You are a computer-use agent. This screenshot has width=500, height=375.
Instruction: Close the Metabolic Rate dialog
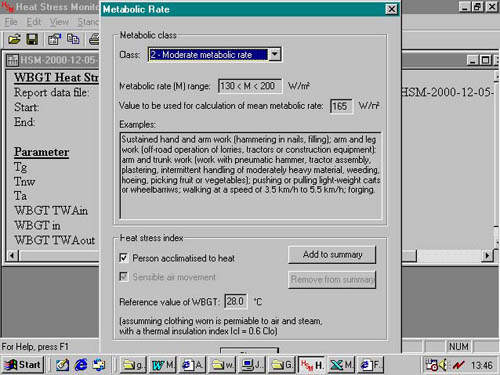pyautogui.click(x=391, y=9)
